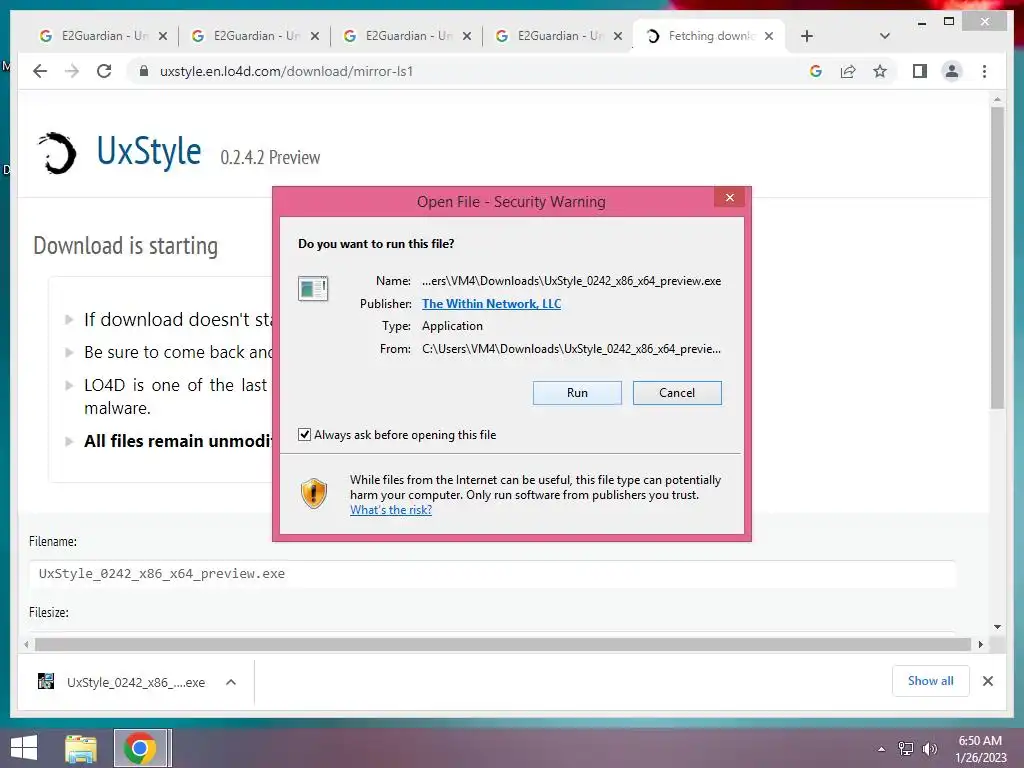Close the first E2Guardian tab
This screenshot has height=768, width=1024.
tap(163, 36)
